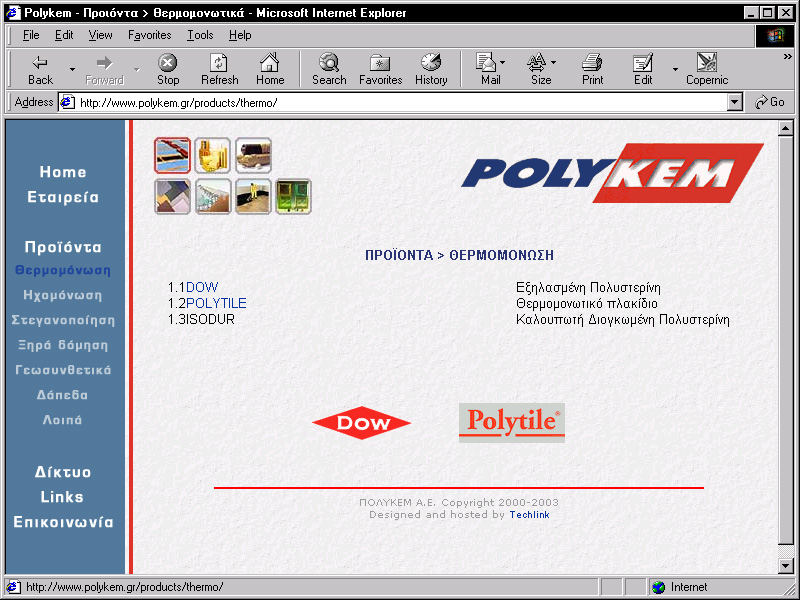Click the yellow insulation rolls thumbnail
Image resolution: width=800 pixels, height=600 pixels.
point(213,155)
